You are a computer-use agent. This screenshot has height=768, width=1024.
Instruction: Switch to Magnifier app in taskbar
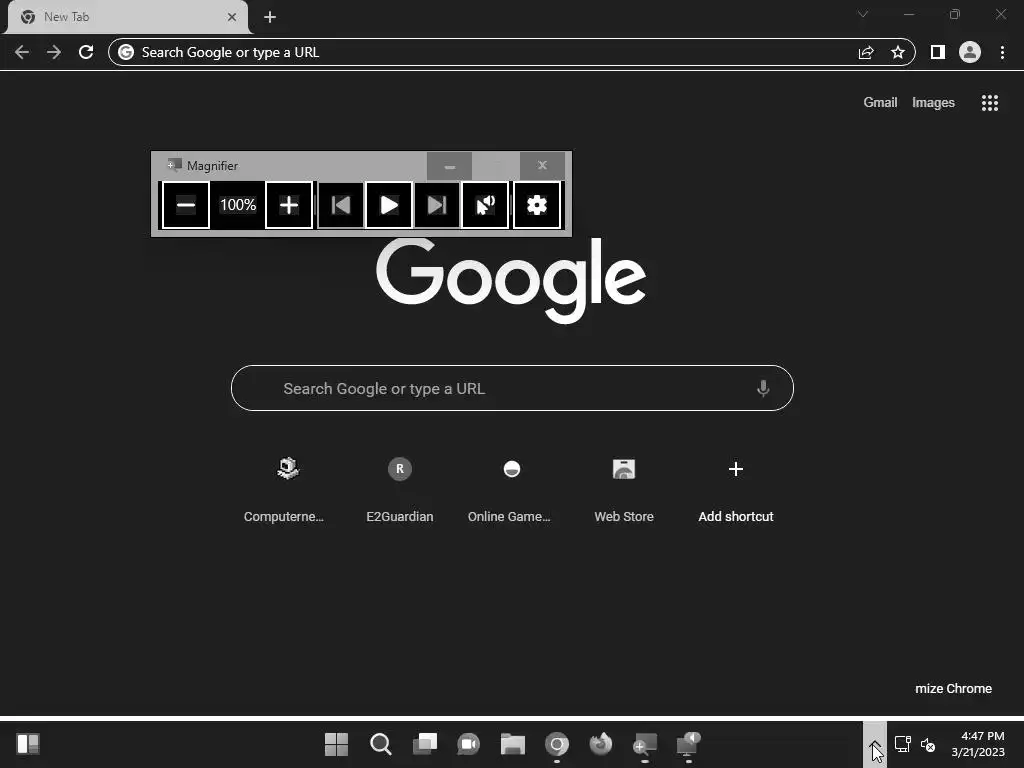pos(645,744)
